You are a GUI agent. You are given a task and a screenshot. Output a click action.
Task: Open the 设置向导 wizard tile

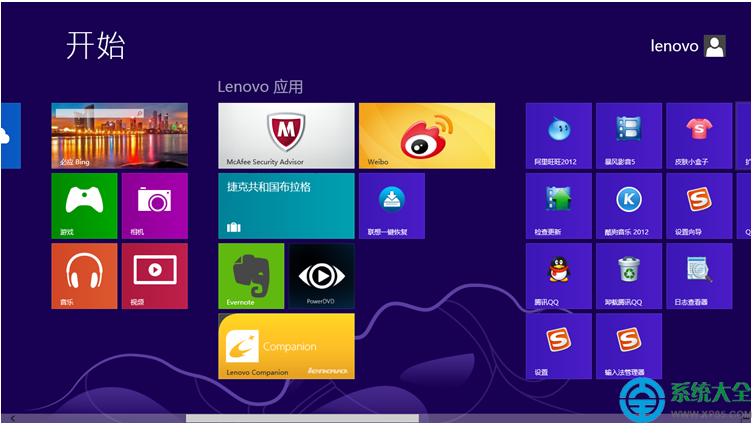699,206
